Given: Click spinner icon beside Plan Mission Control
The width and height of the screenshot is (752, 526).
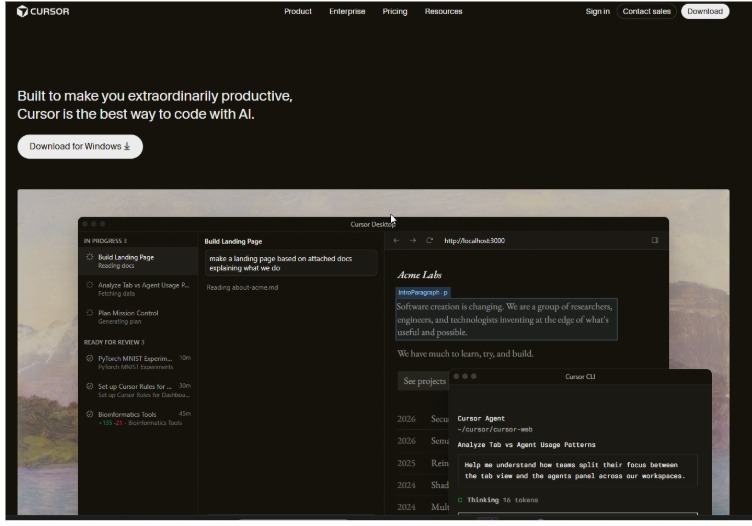Looking at the screenshot, I should (89, 313).
